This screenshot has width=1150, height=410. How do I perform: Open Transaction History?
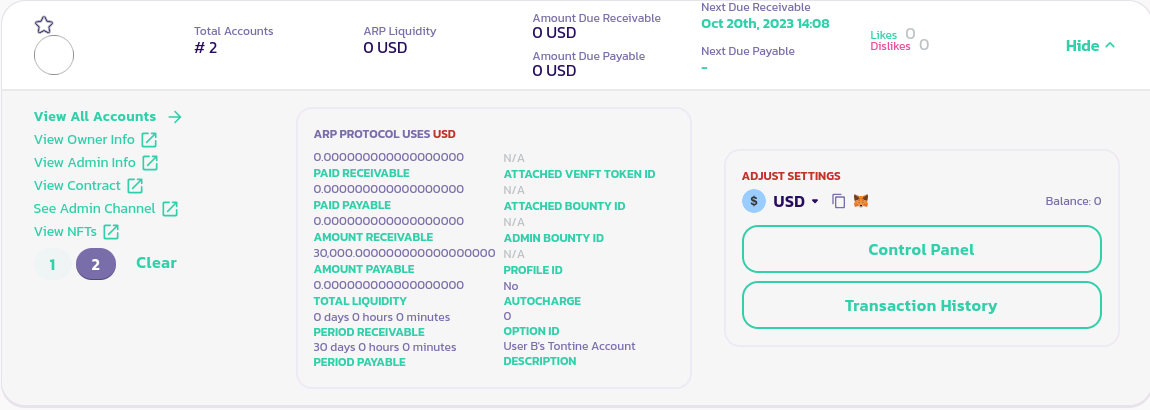tap(921, 306)
